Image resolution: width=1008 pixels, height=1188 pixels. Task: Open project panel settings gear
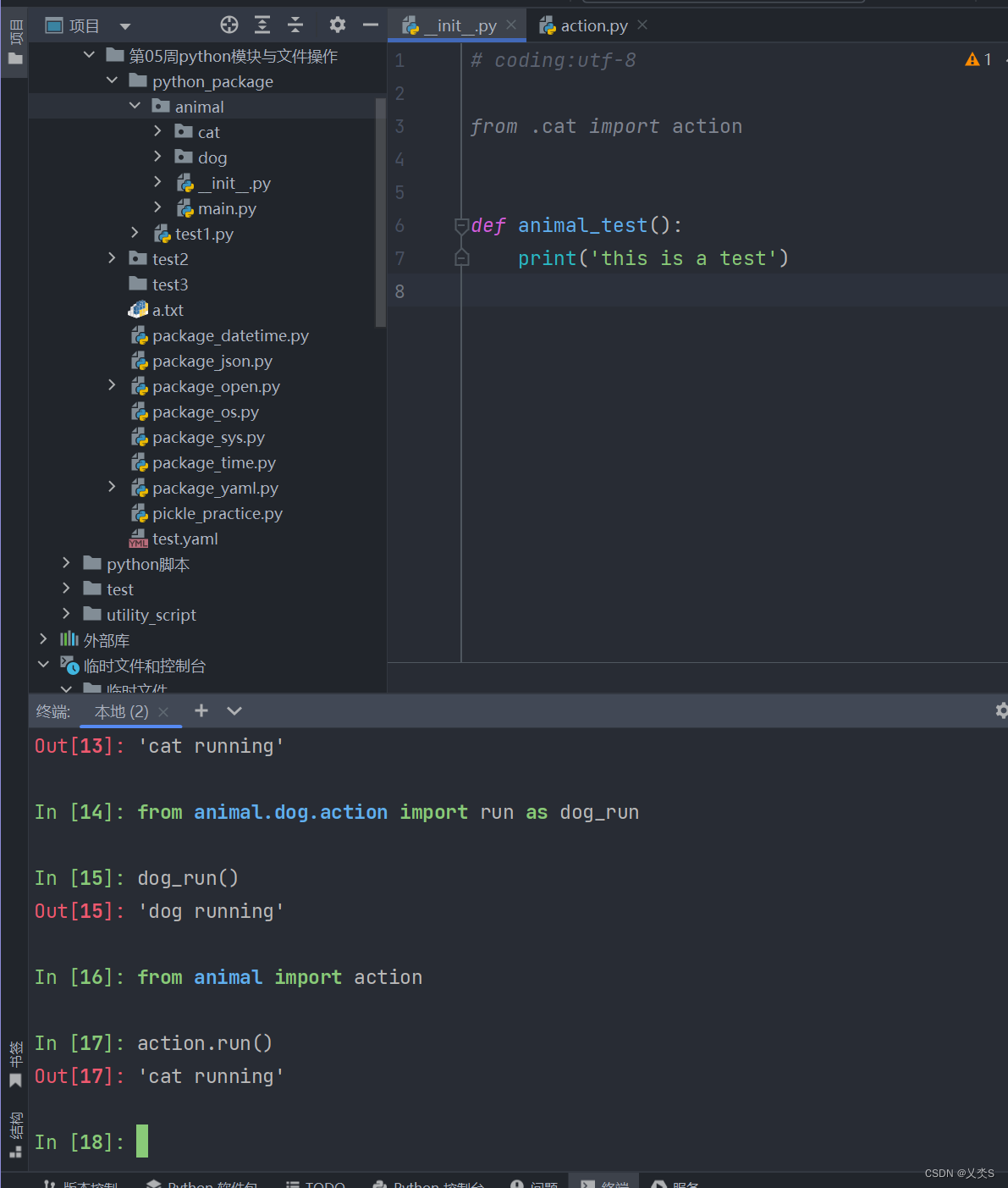pos(338,25)
